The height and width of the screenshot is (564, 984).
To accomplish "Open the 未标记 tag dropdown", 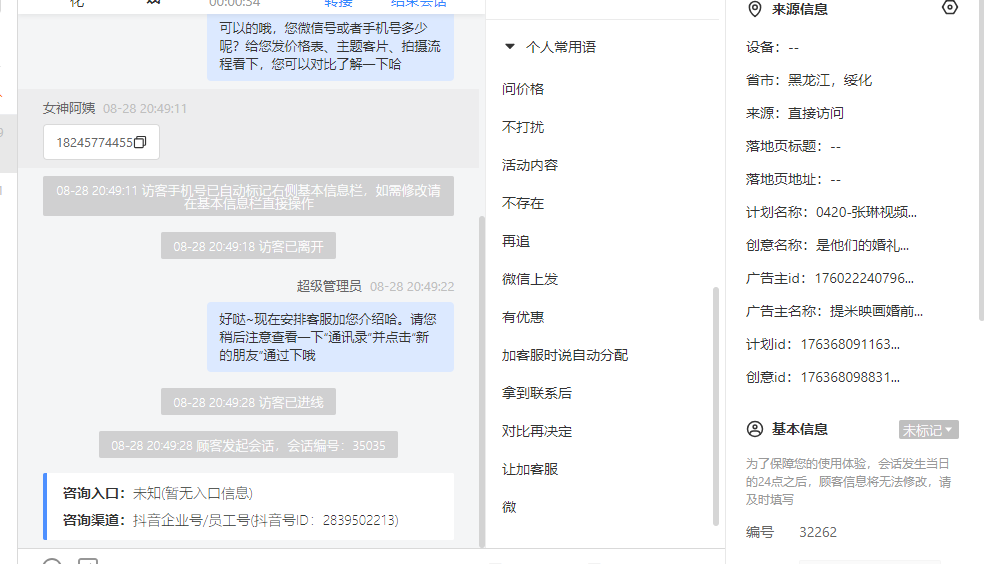I will [928, 430].
